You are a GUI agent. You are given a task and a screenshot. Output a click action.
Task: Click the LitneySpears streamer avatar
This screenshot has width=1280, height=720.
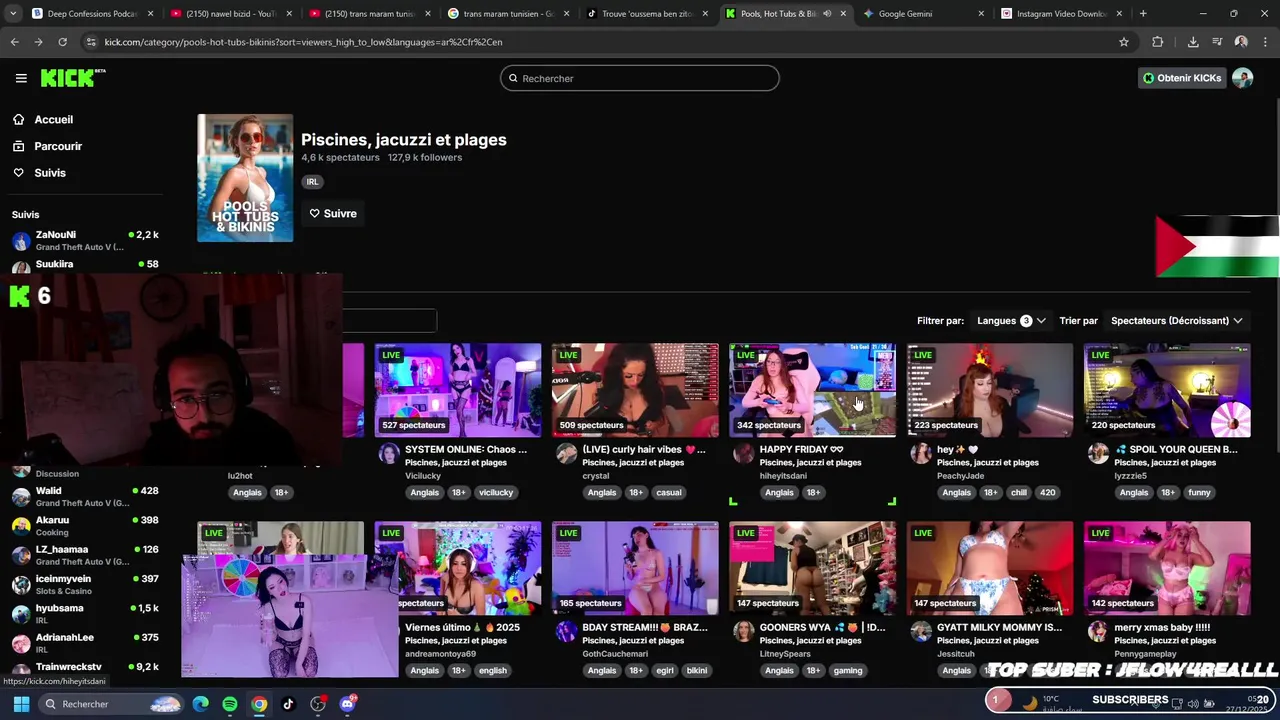[x=743, y=631]
